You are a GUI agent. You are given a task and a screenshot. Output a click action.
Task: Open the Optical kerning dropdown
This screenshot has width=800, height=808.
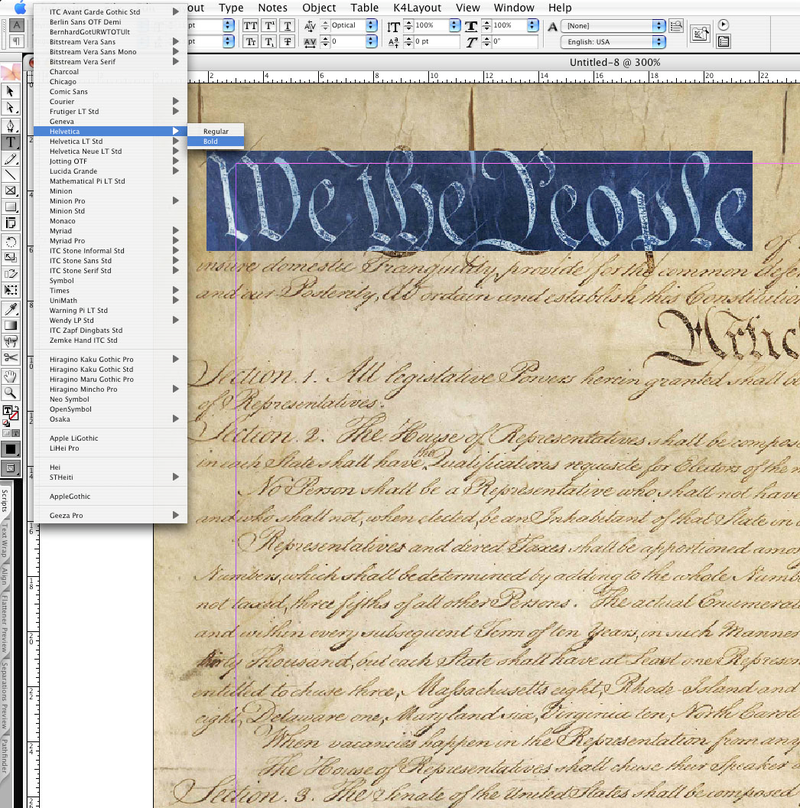point(371,25)
